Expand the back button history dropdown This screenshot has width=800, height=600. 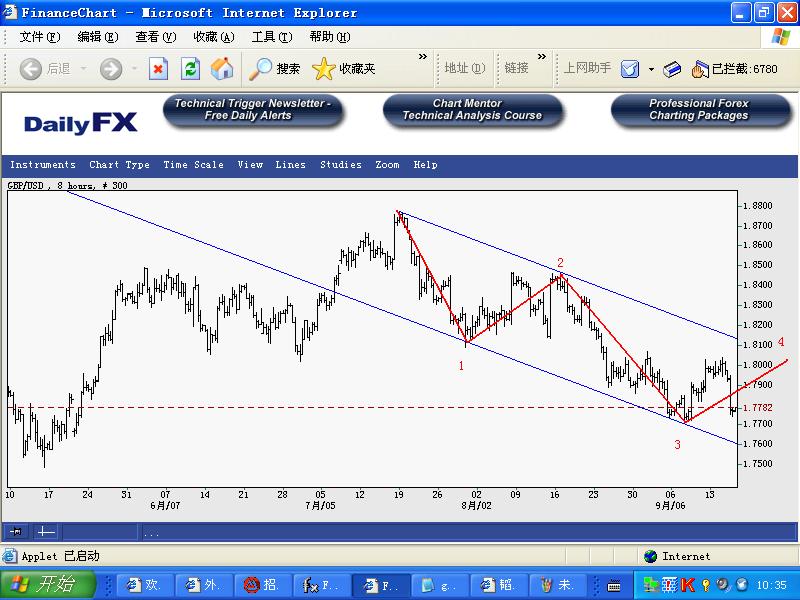[x=84, y=69]
